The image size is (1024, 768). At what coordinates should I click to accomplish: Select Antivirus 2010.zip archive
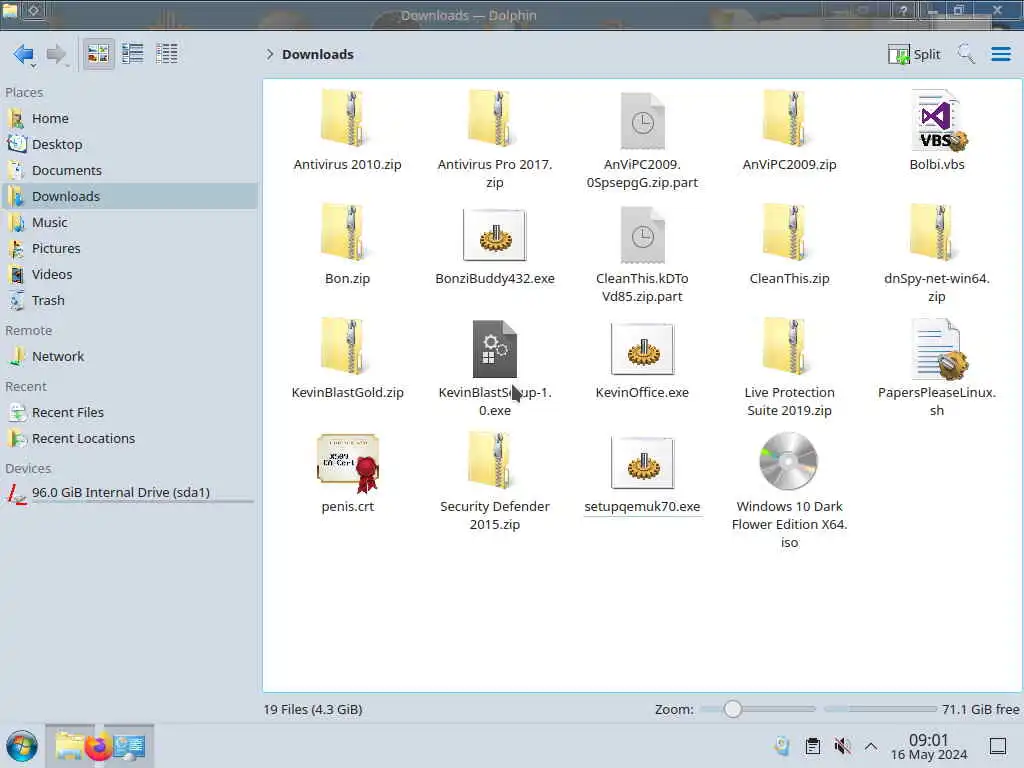click(347, 130)
